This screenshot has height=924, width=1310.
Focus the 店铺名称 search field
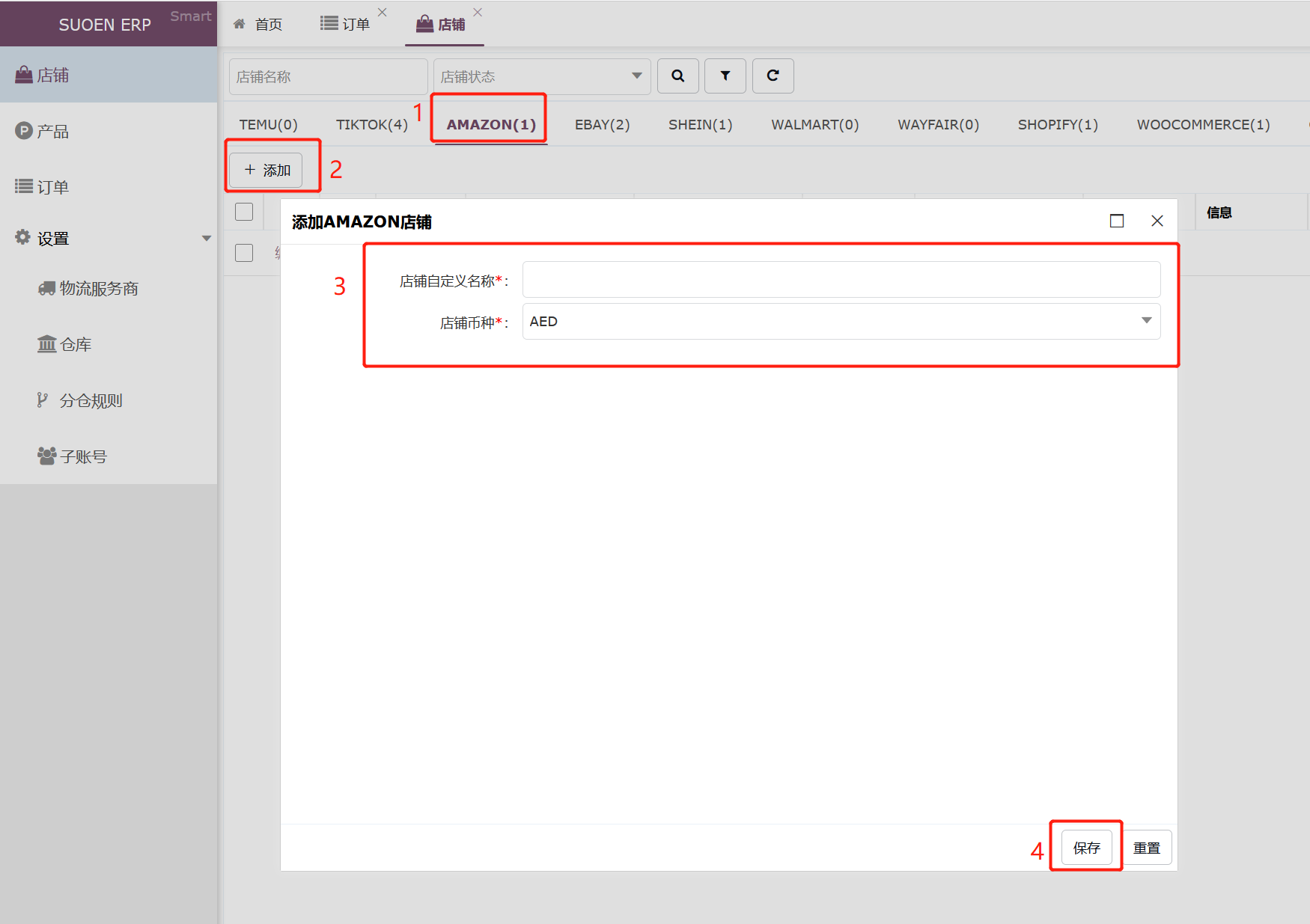[328, 76]
